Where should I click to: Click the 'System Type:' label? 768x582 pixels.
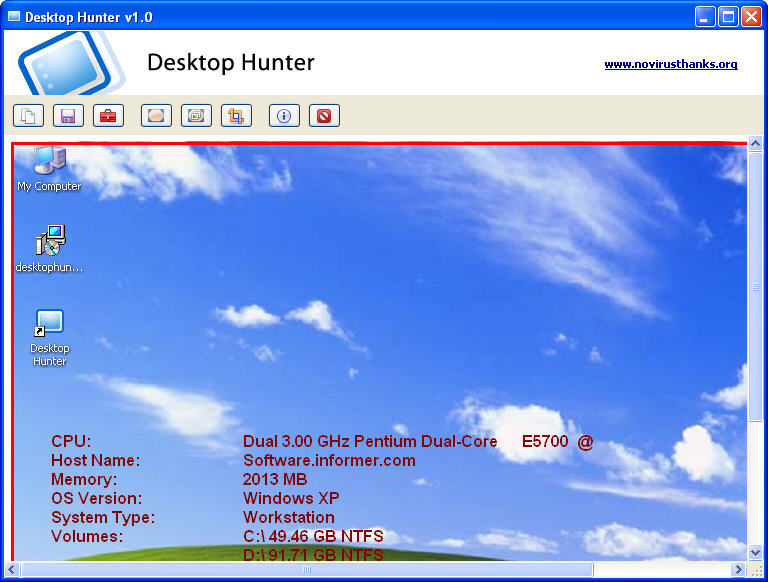[103, 517]
